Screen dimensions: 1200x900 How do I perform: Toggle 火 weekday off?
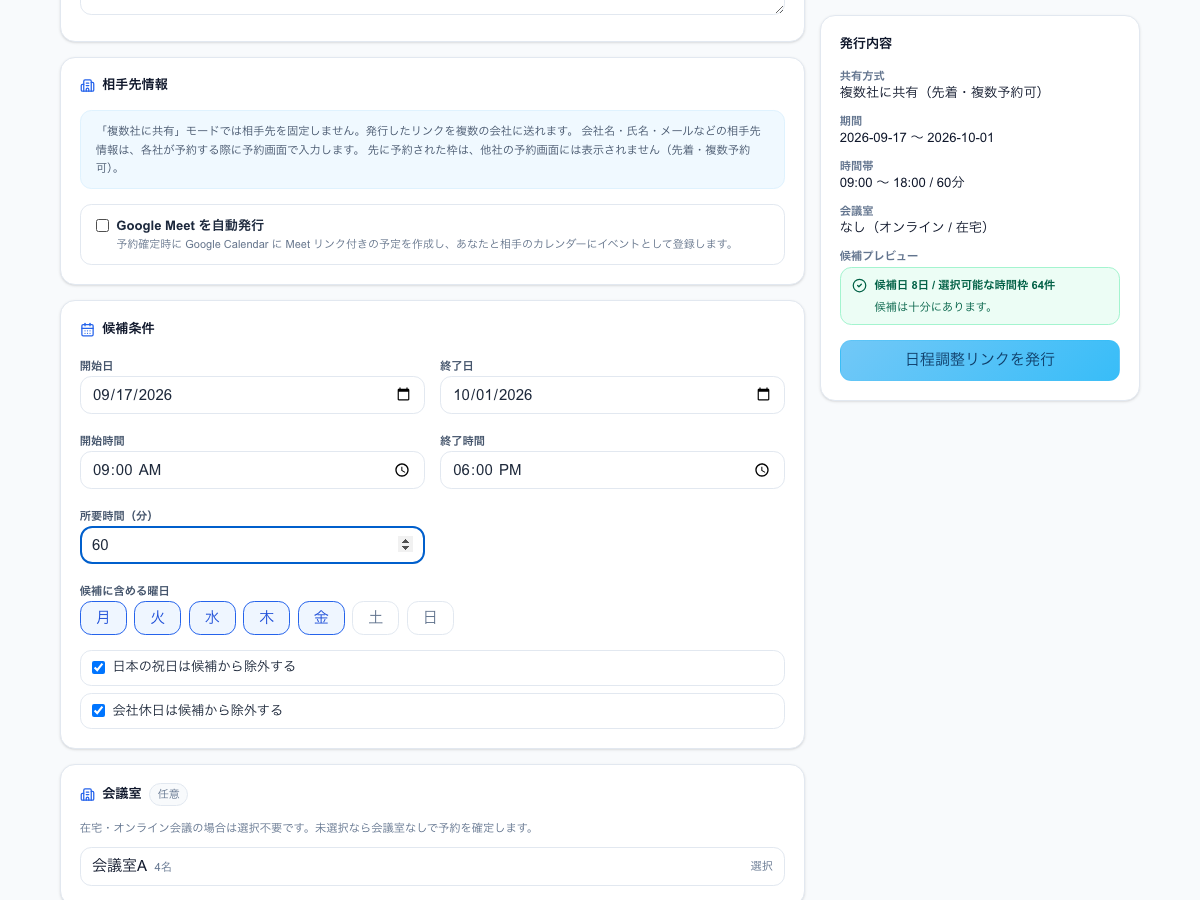point(158,618)
